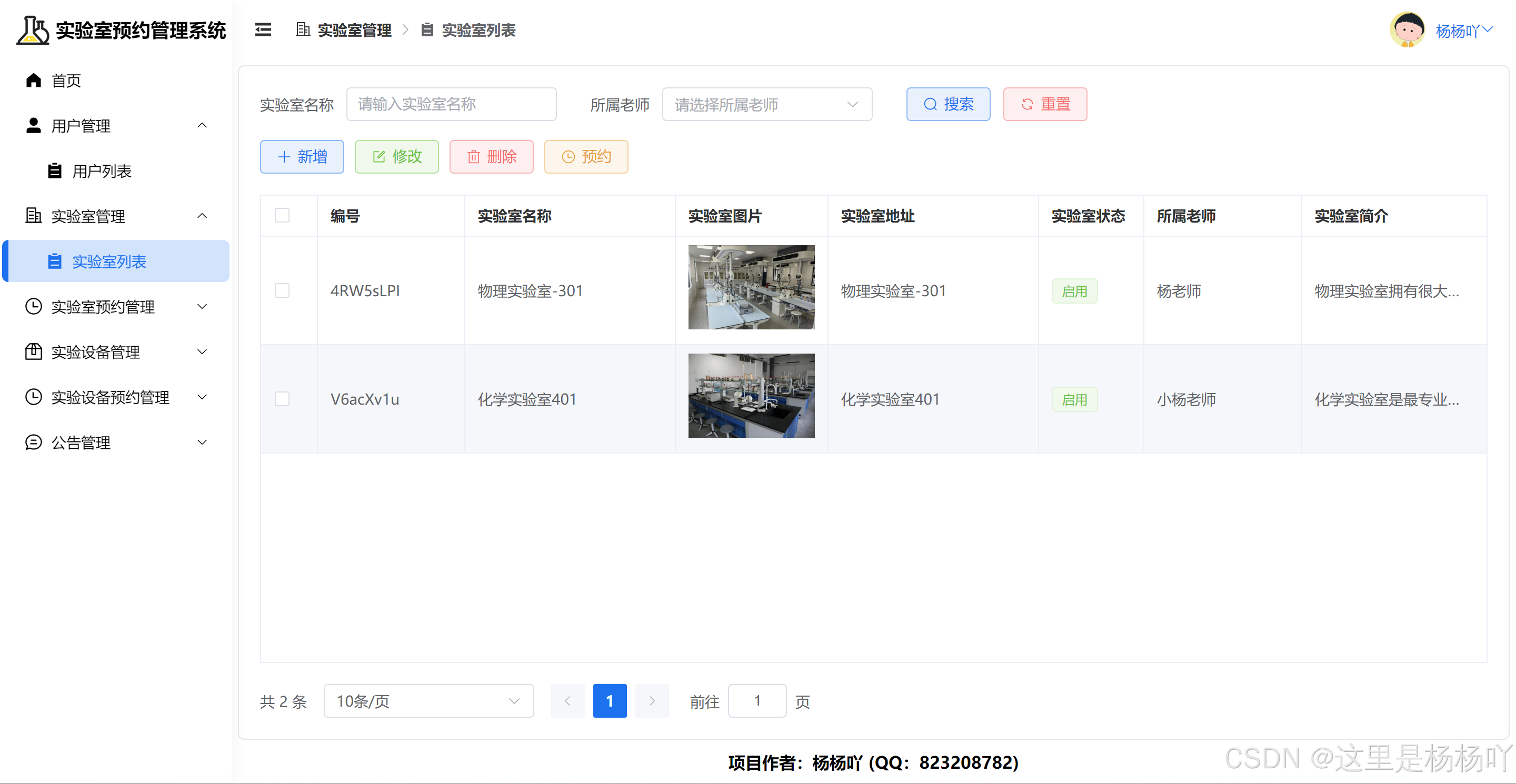
Task: Collapse the 实验室管理 menu chevron
Action: click(x=202, y=216)
